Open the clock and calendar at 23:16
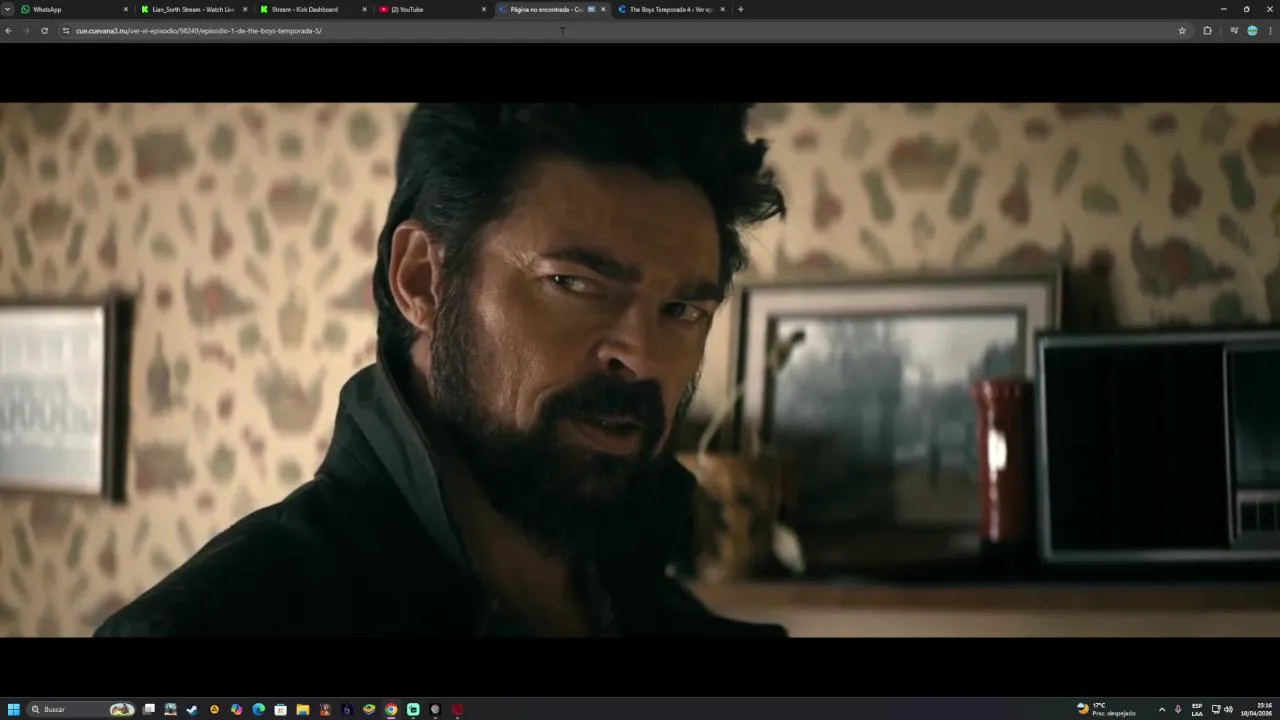 tap(1257, 709)
